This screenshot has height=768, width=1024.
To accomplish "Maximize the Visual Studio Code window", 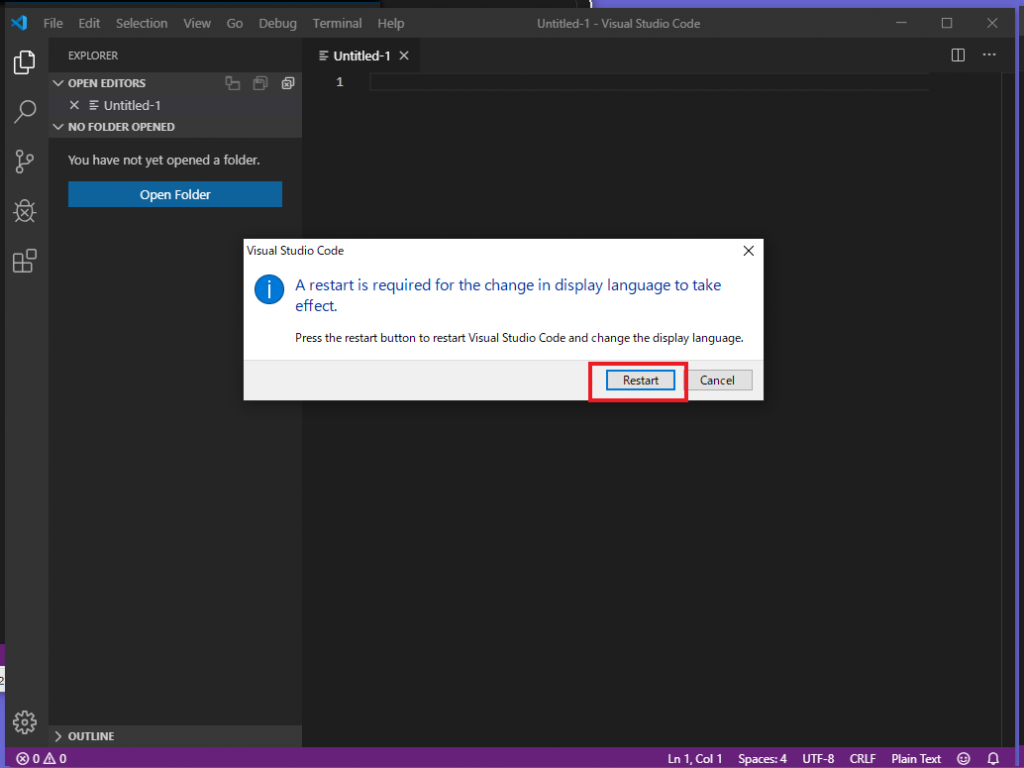I will coord(947,23).
